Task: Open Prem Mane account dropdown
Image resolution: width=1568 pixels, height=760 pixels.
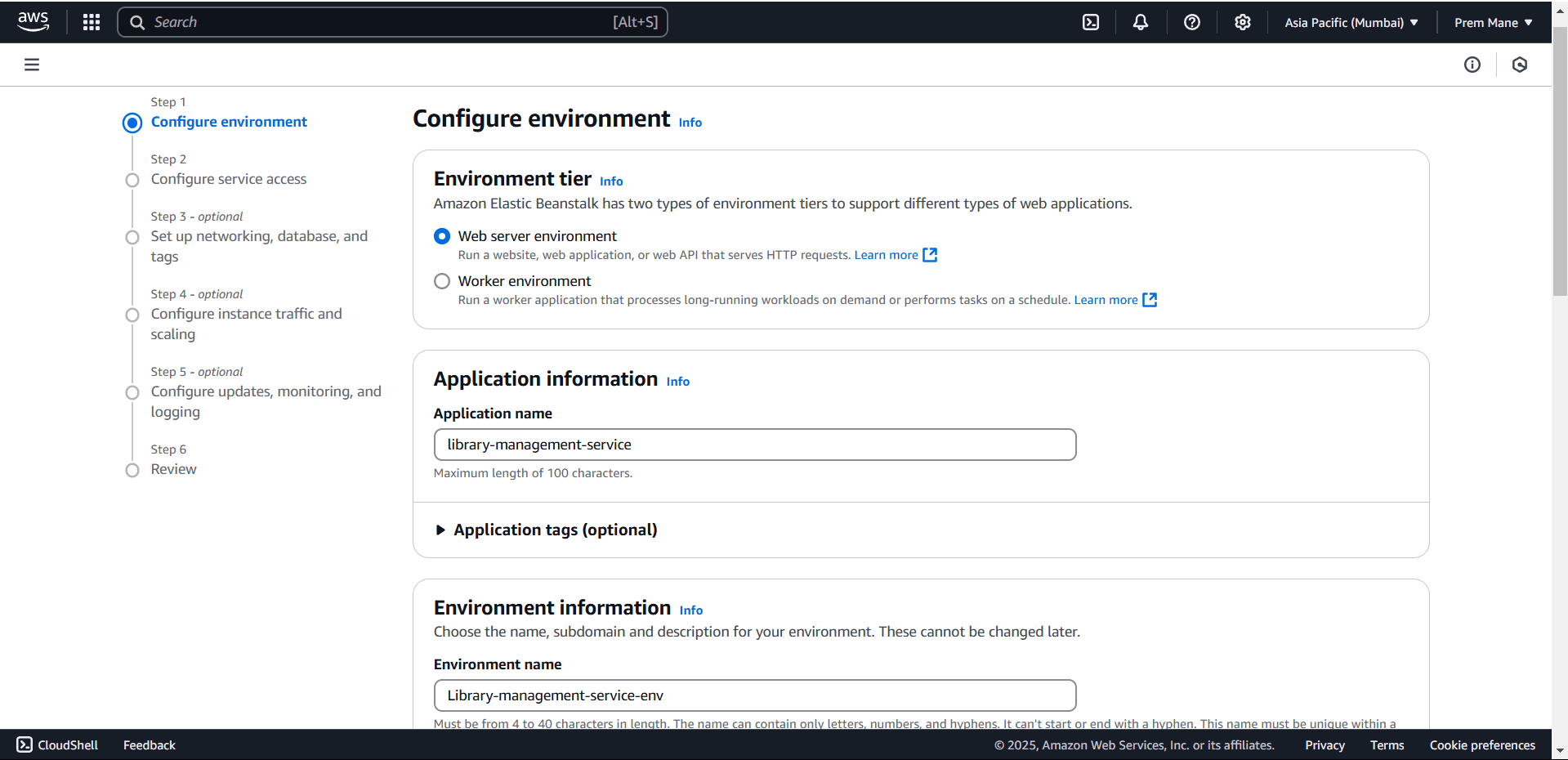Action: [1494, 22]
